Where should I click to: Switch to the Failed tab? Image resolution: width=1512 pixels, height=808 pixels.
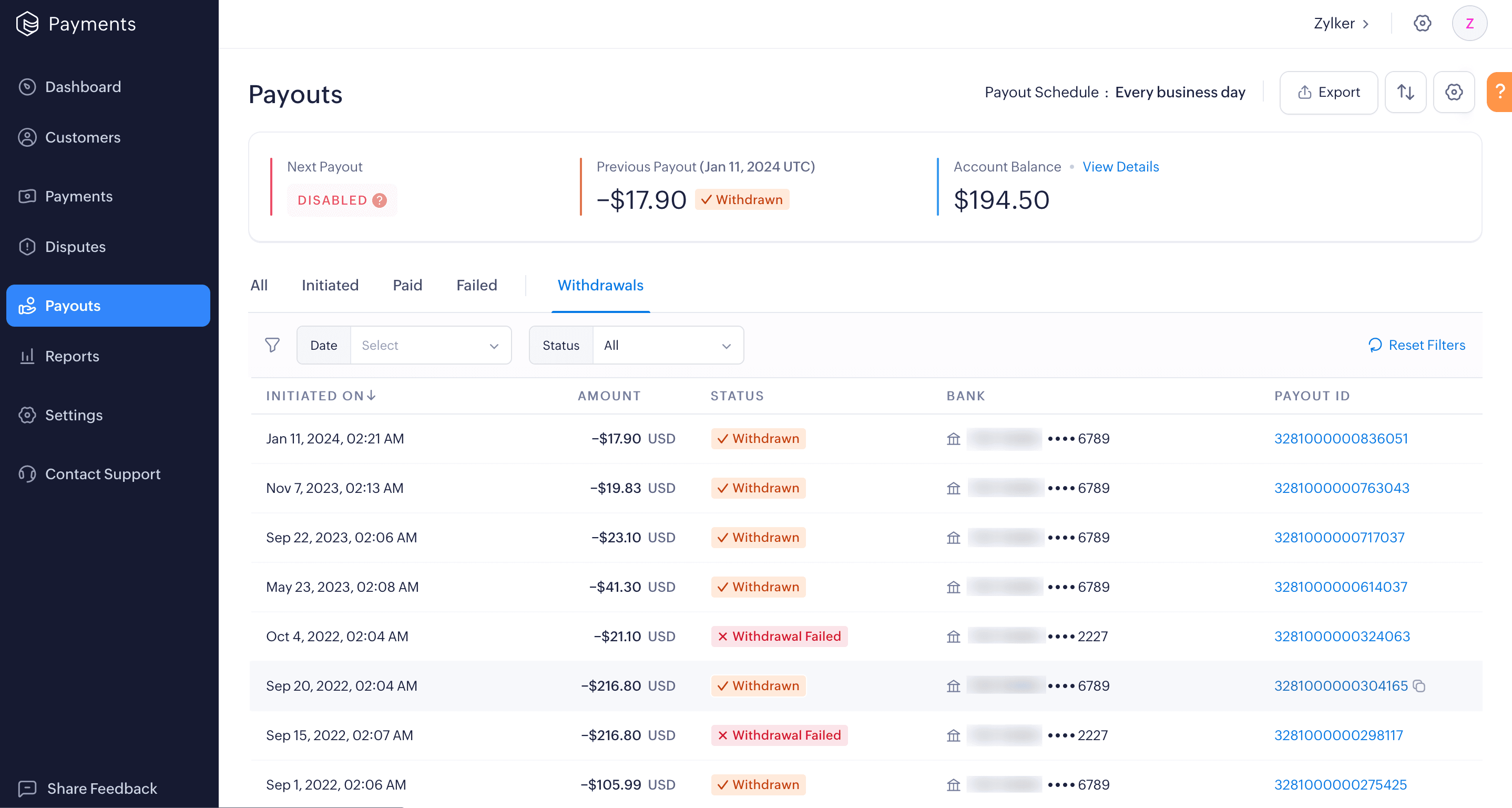[476, 286]
